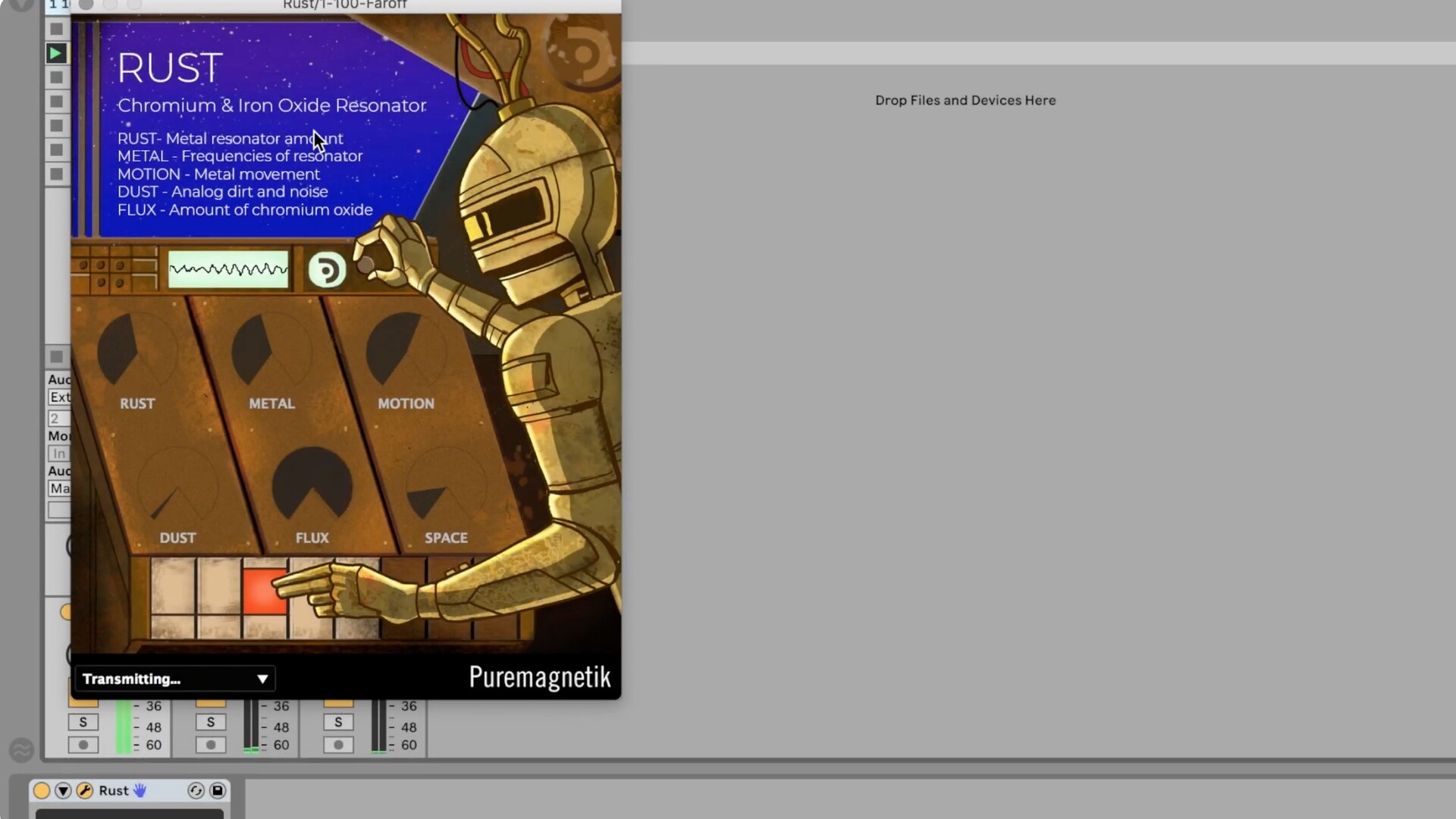The width and height of the screenshot is (1456, 819).
Task: Click the track's Stop Clips square above Audio From
Action: point(56,356)
